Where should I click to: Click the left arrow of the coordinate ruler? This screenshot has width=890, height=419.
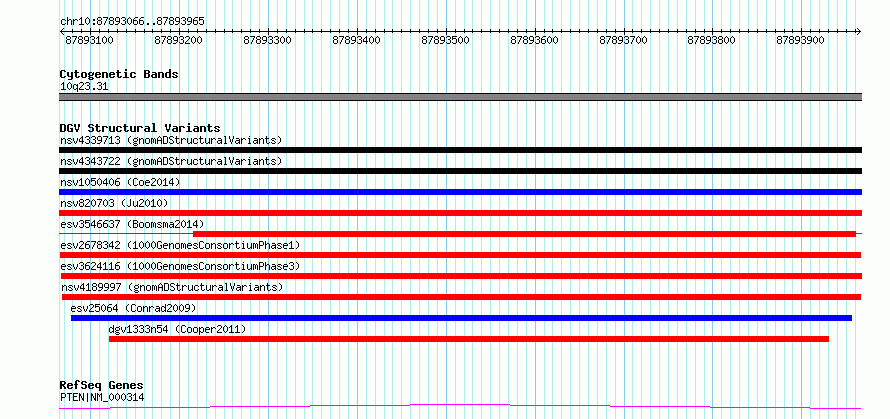coord(62,32)
